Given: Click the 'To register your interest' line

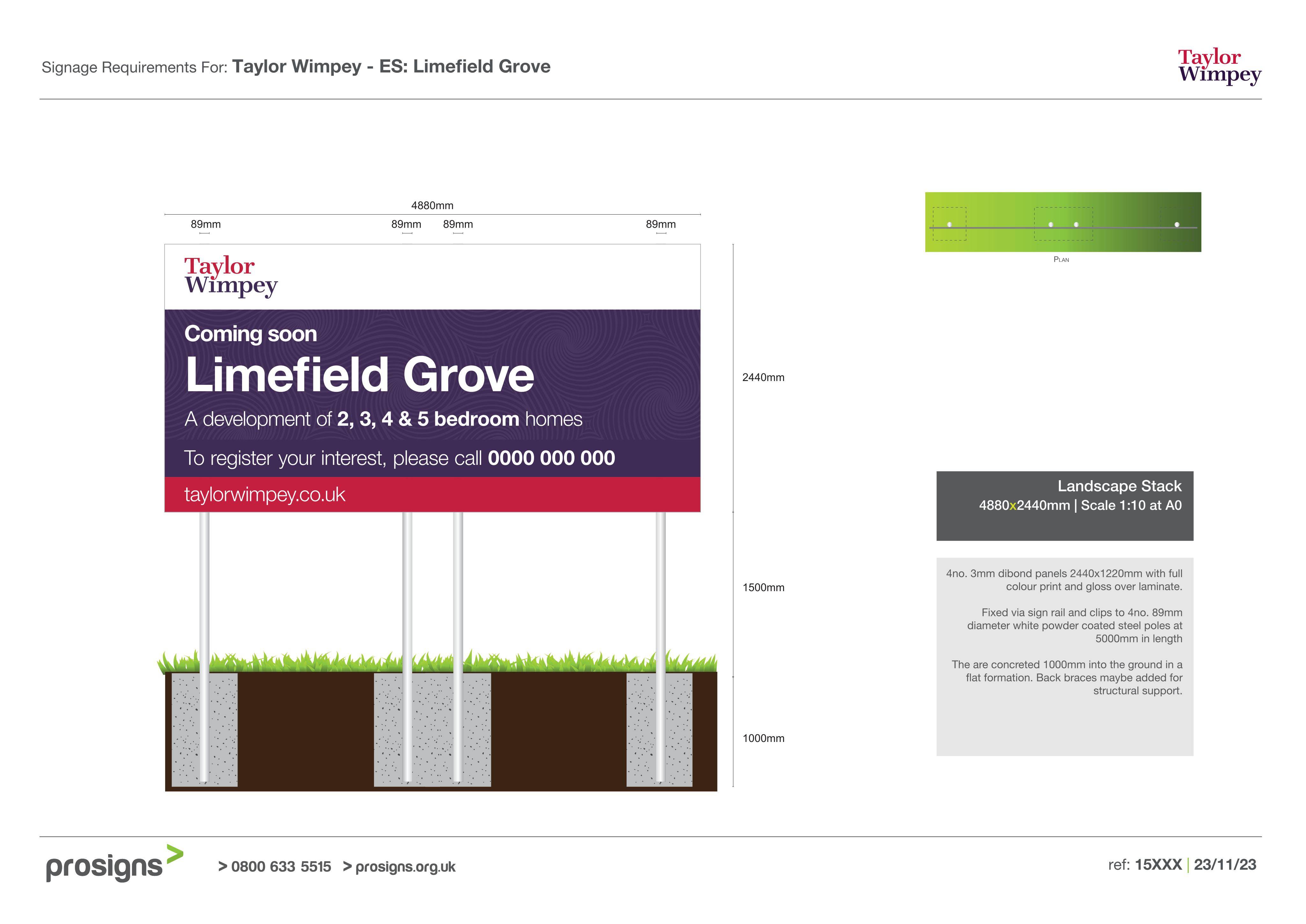Looking at the screenshot, I should (x=399, y=458).
